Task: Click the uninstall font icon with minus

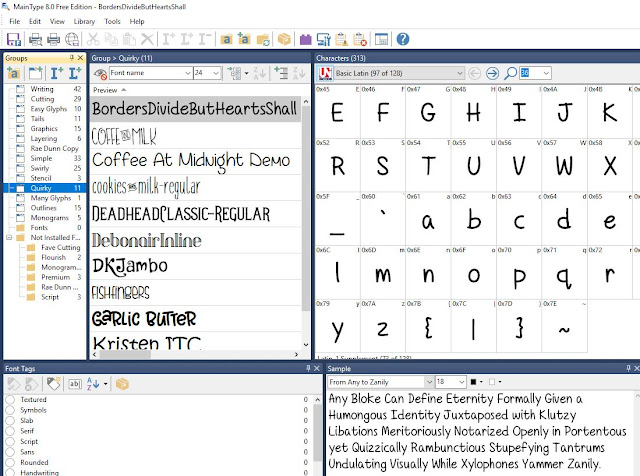Action: [205, 40]
